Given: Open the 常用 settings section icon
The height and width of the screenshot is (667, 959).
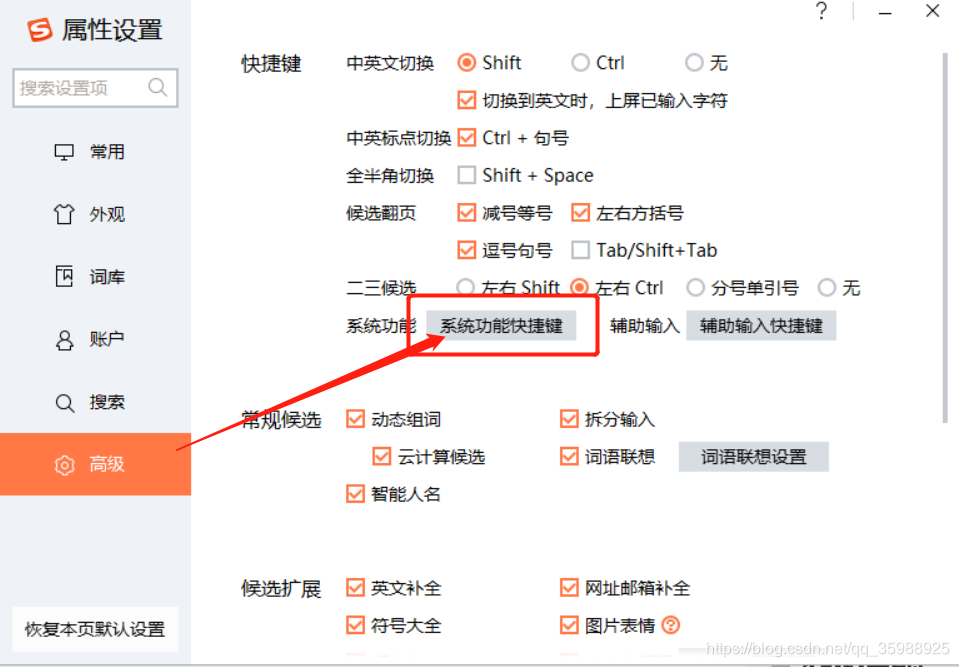Looking at the screenshot, I should [64, 151].
